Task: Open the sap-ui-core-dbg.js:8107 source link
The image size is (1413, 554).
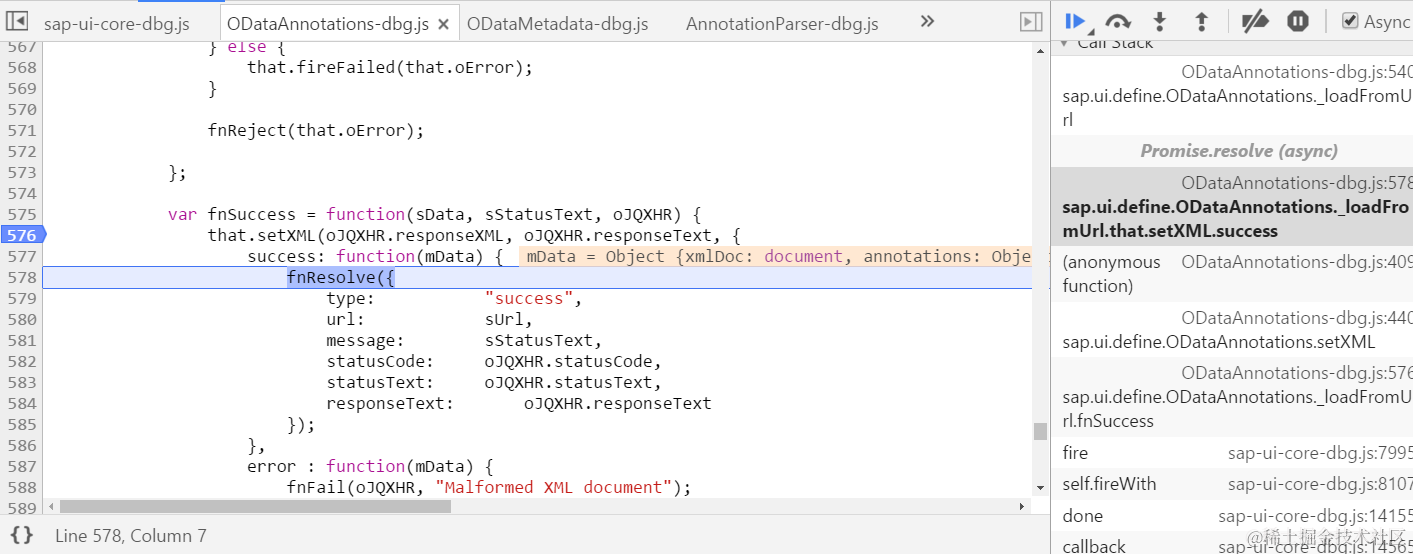Action: click(1320, 484)
